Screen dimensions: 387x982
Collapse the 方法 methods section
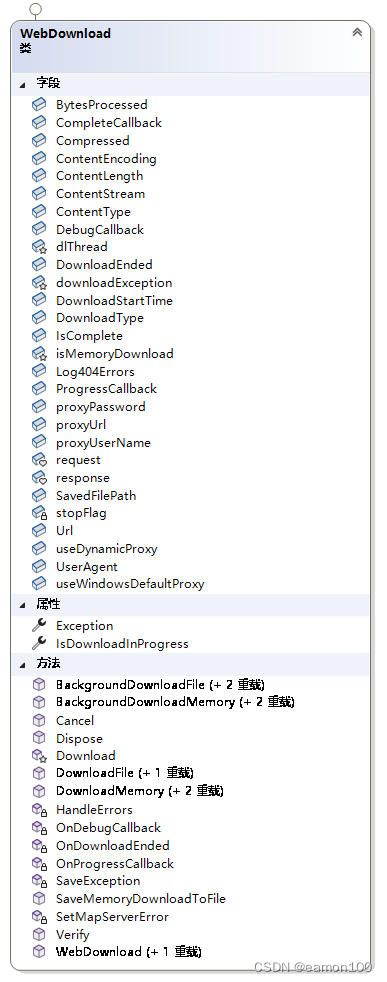[23, 664]
